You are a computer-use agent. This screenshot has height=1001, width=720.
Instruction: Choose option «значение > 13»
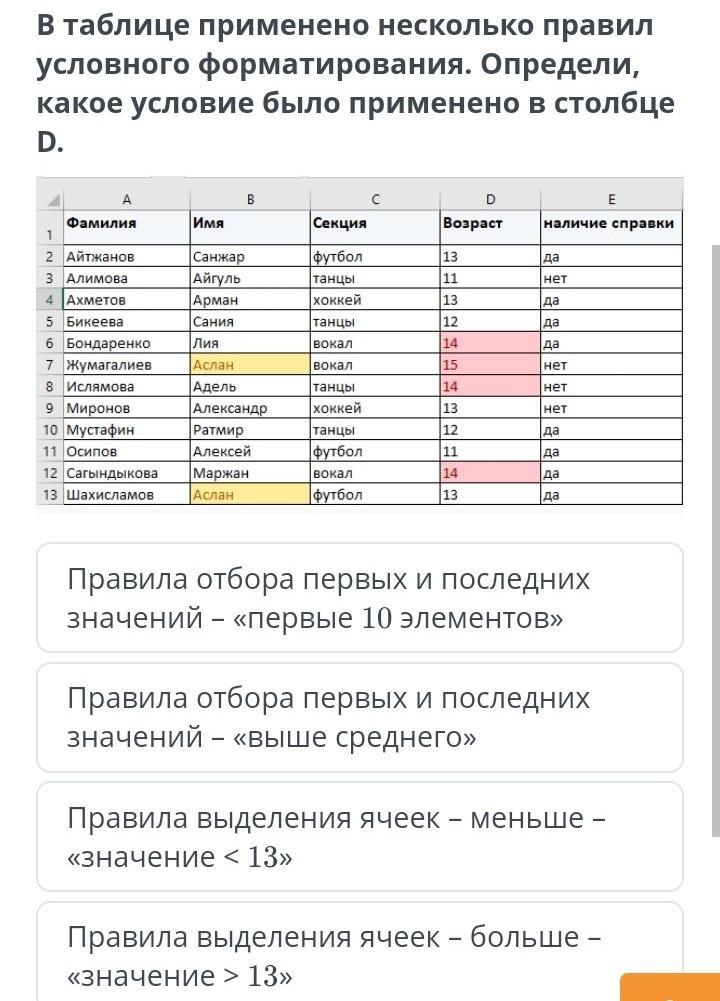(360, 951)
